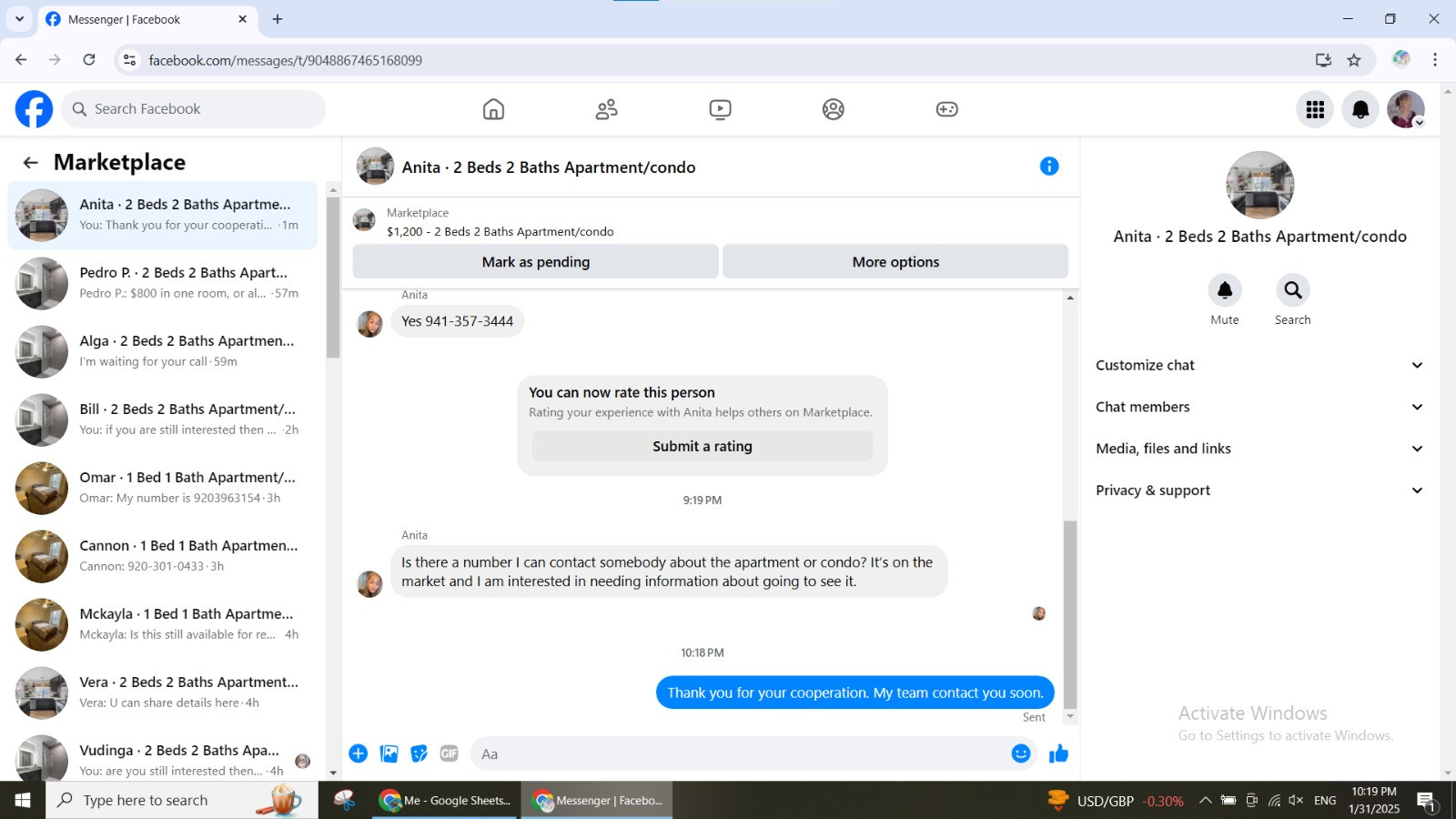
Task: Click More options button
Action: [x=895, y=262]
